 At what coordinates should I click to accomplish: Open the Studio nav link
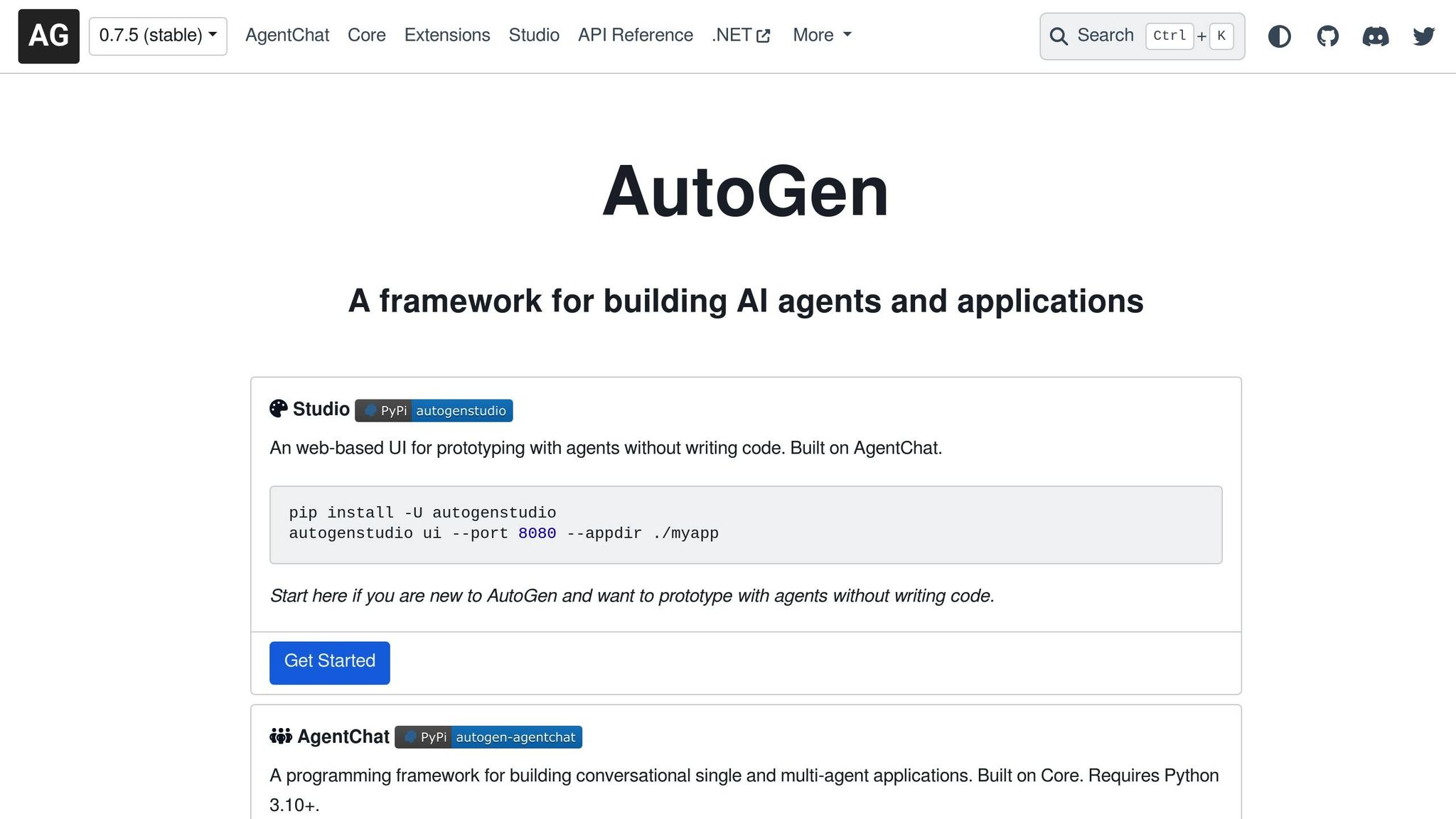(534, 35)
